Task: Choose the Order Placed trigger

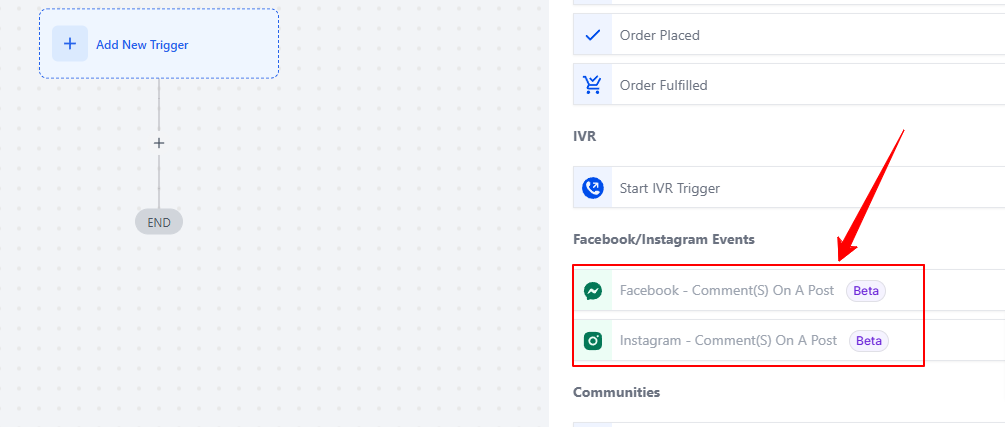Action: tap(789, 35)
